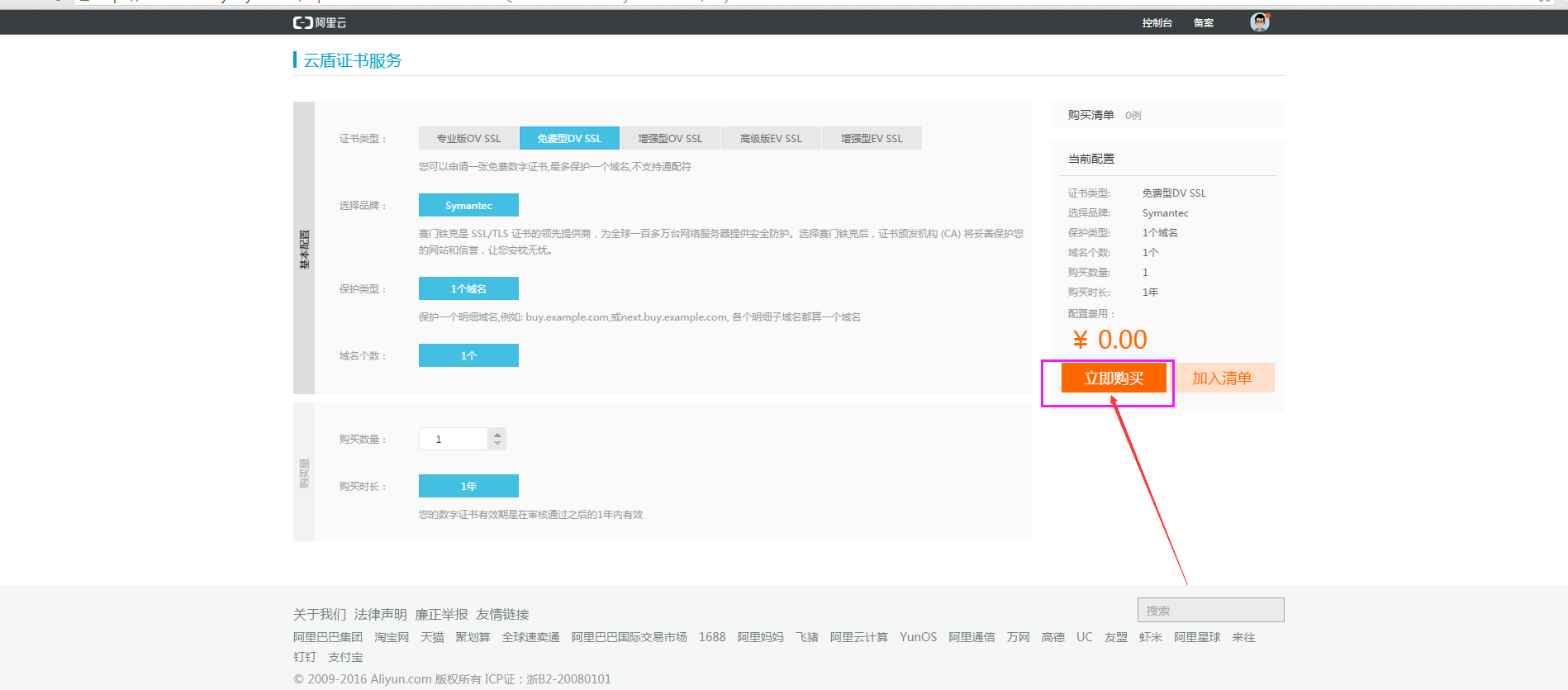Open the 关于我们 footer link

pyautogui.click(x=320, y=614)
